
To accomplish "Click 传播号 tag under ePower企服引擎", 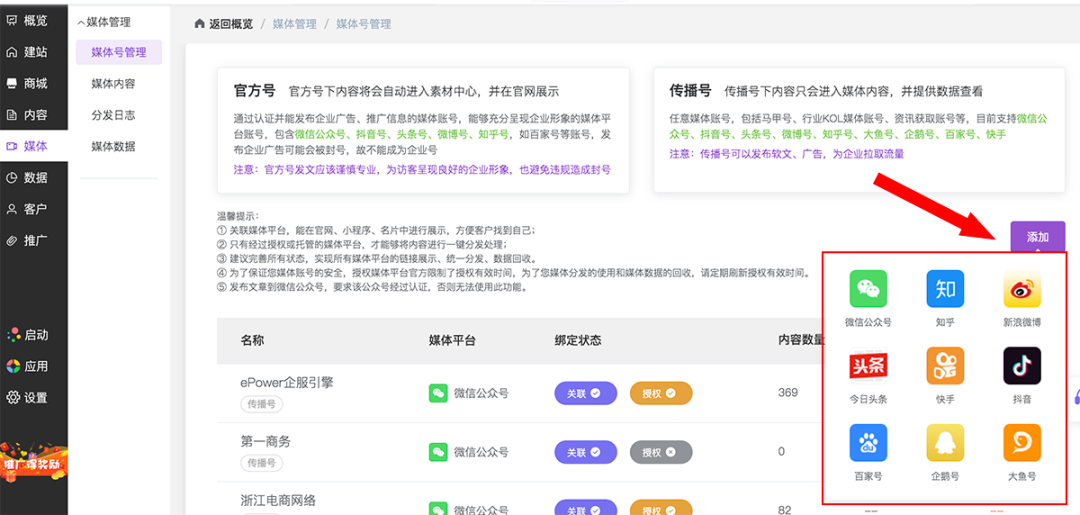I will tap(262, 404).
